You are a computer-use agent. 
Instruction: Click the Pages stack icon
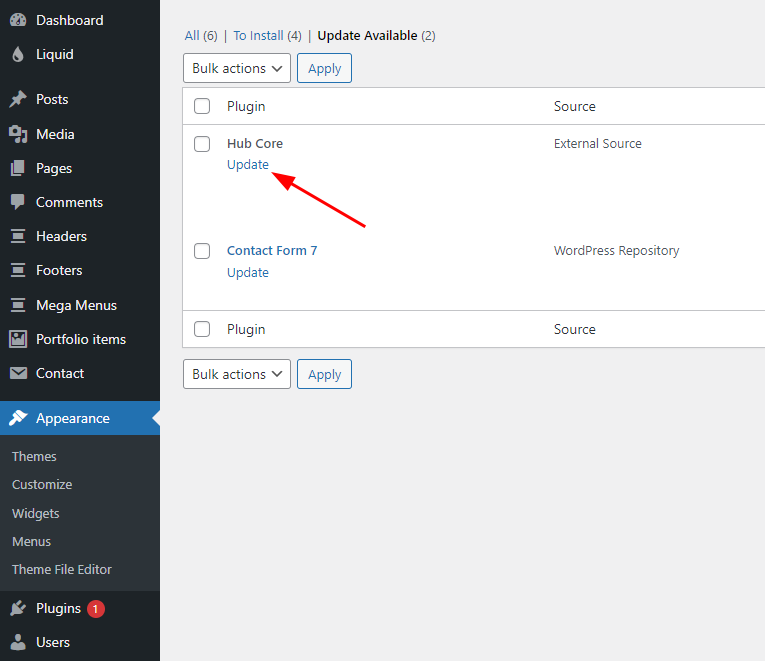coord(18,168)
